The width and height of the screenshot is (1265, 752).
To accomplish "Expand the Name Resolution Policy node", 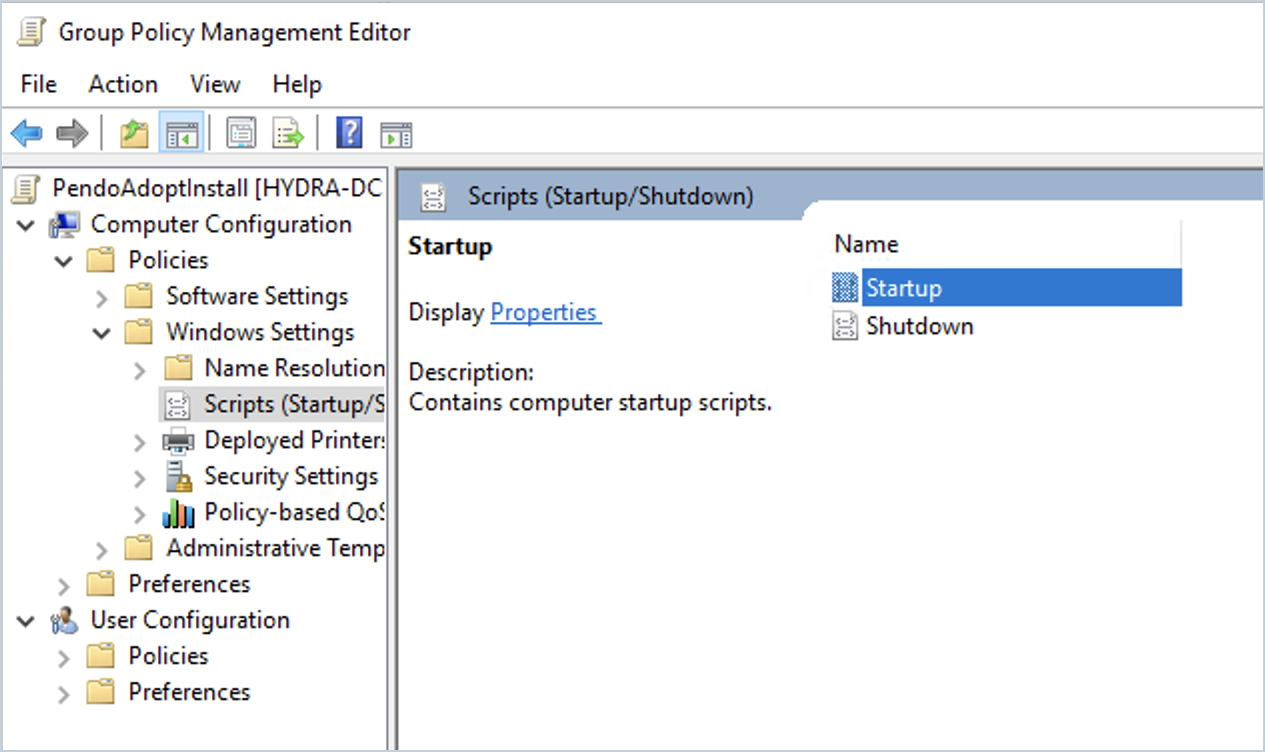I will click(140, 370).
